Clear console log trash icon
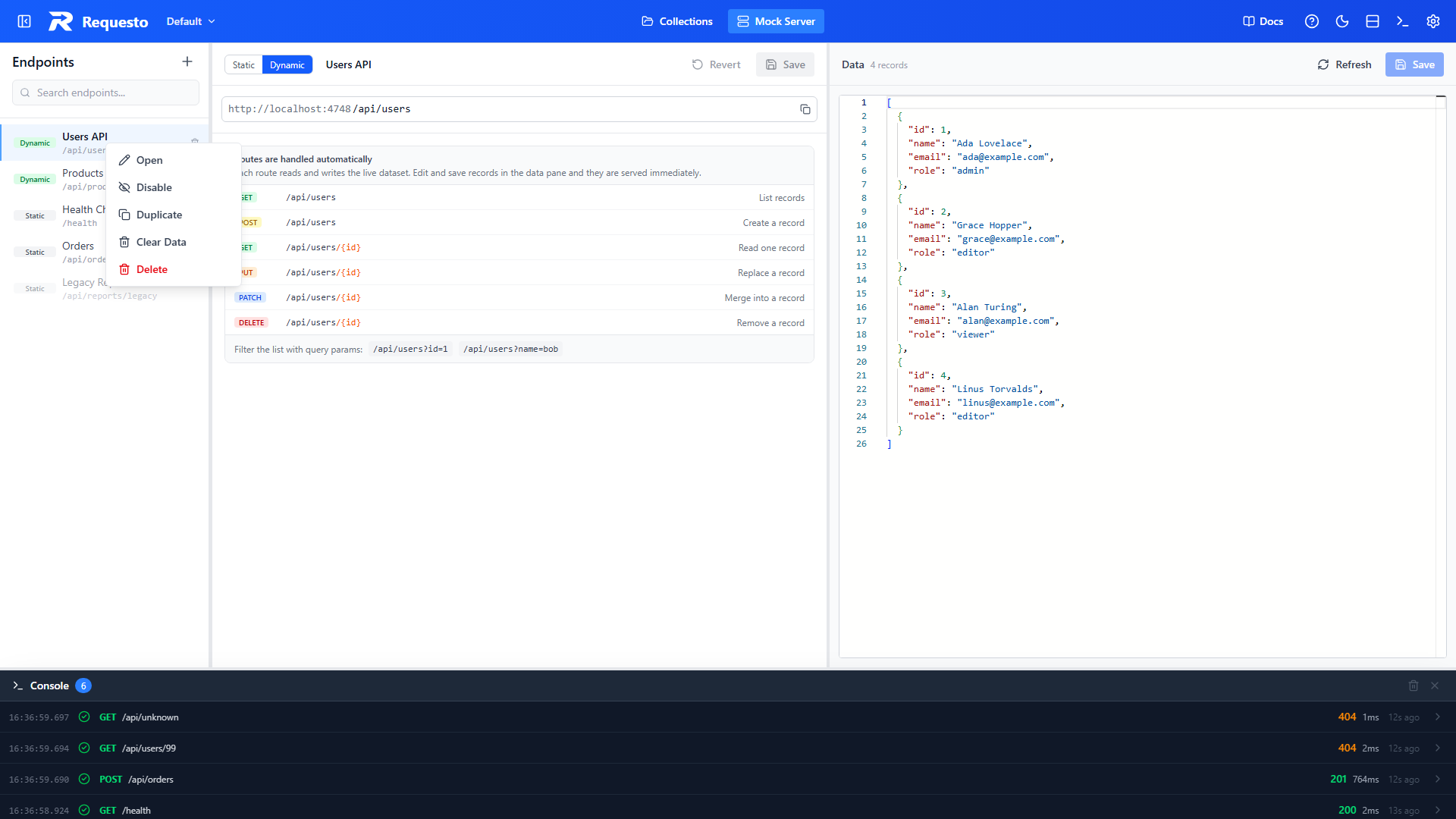Image resolution: width=1456 pixels, height=819 pixels. [x=1414, y=686]
